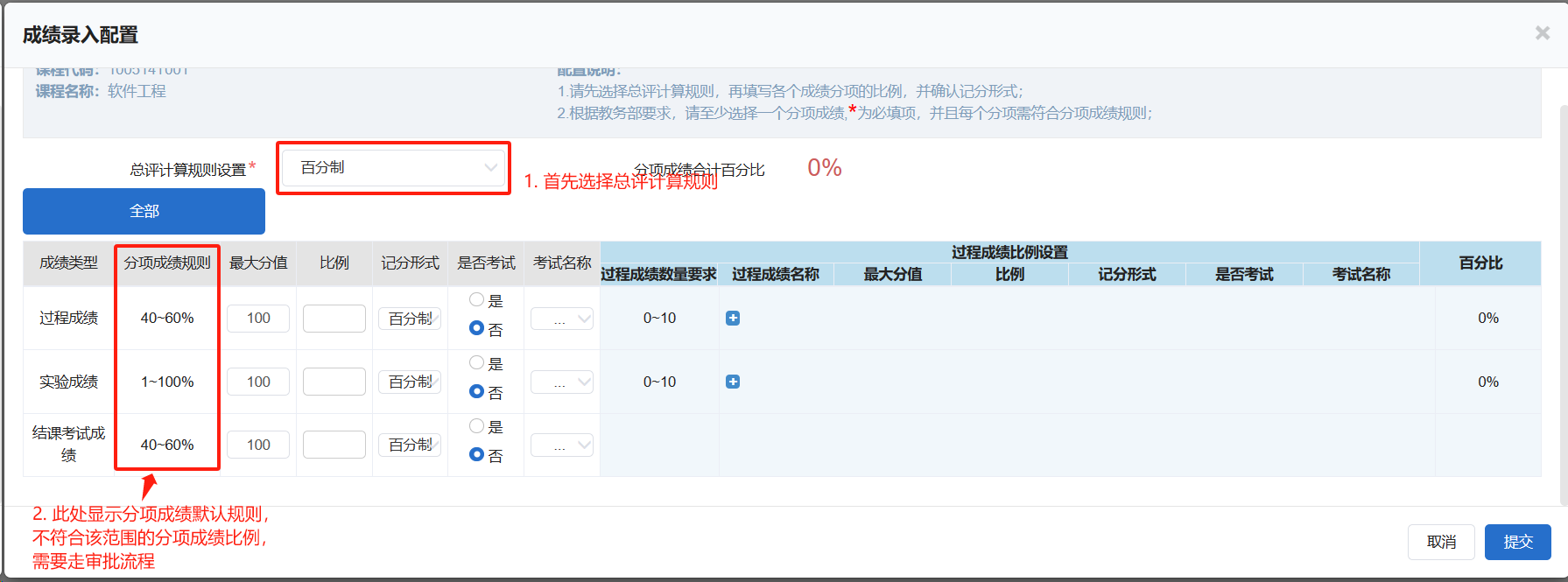The image size is (1568, 582).
Task: Click the 取消 button
Action: click(x=1441, y=542)
